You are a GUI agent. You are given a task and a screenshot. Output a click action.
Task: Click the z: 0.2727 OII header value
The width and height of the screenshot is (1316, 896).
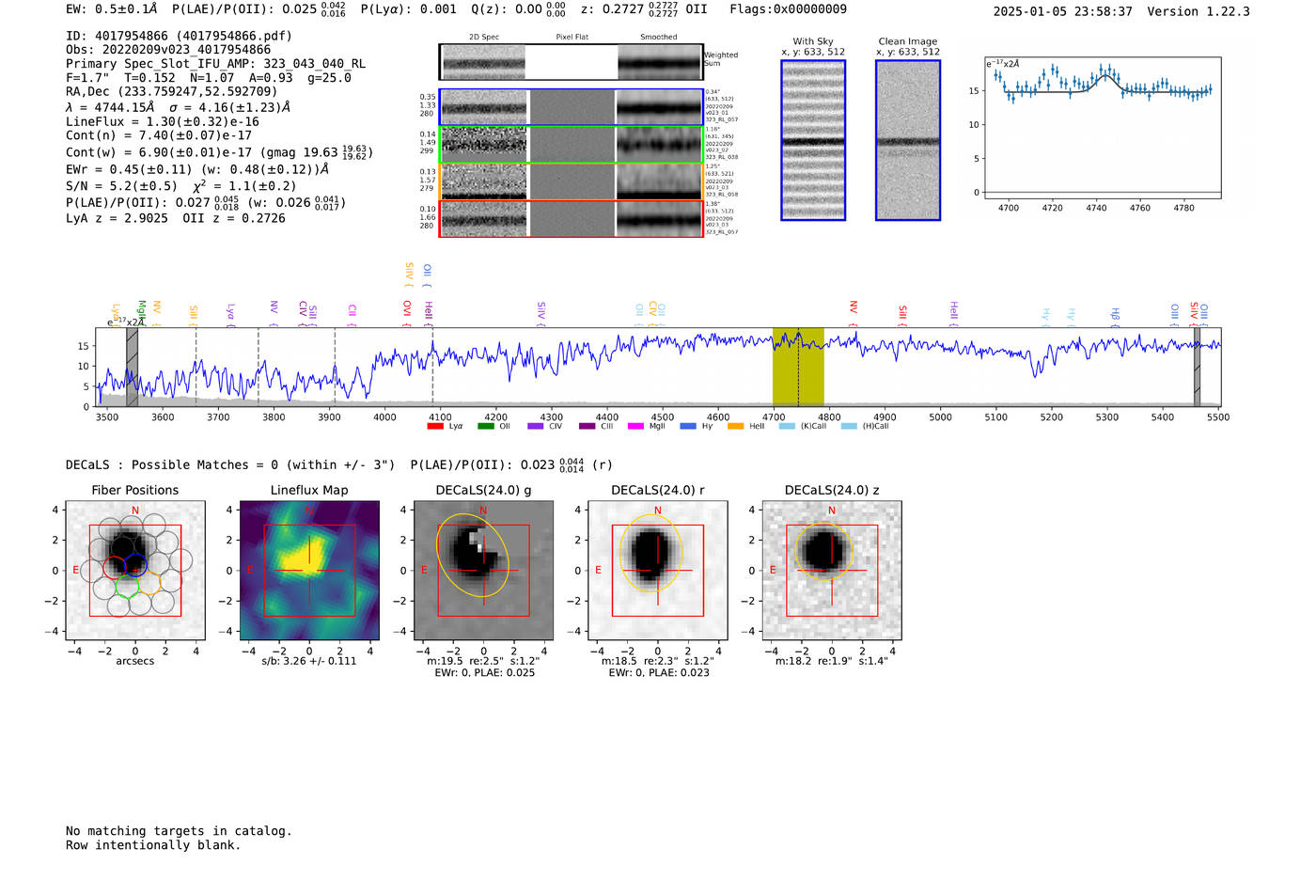point(644,8)
